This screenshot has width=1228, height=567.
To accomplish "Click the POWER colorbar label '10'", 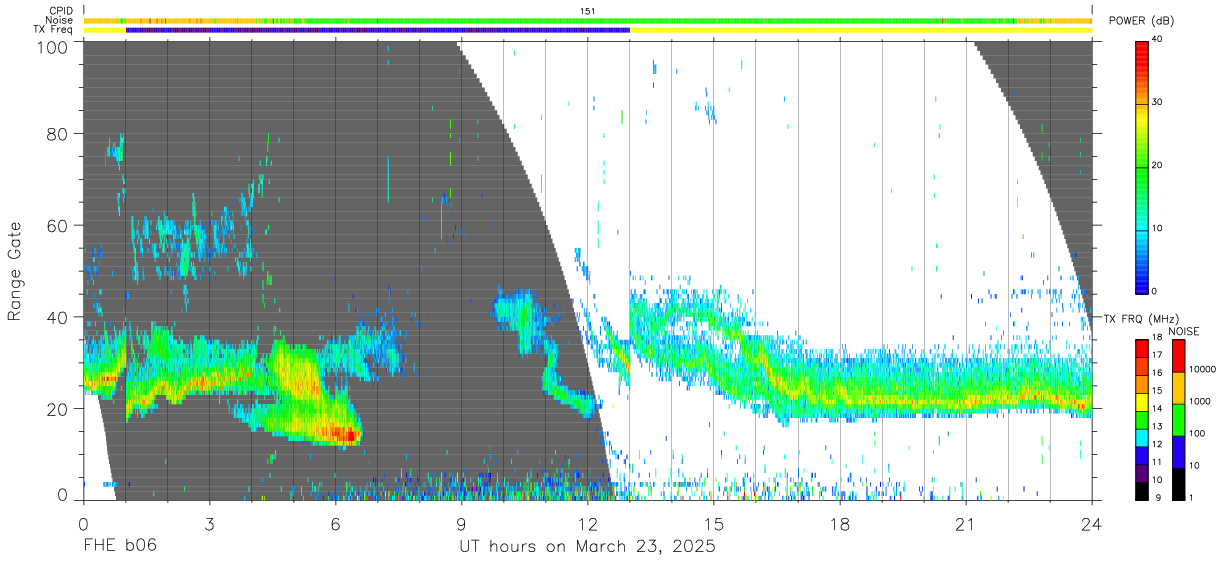I will tap(1157, 228).
